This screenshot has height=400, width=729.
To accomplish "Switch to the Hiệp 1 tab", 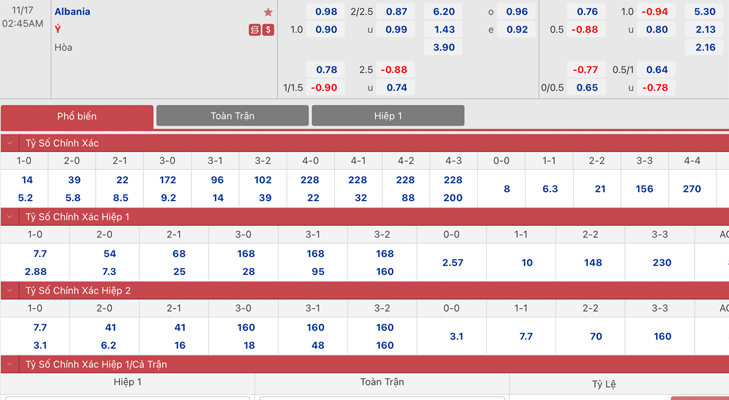I will (x=388, y=116).
